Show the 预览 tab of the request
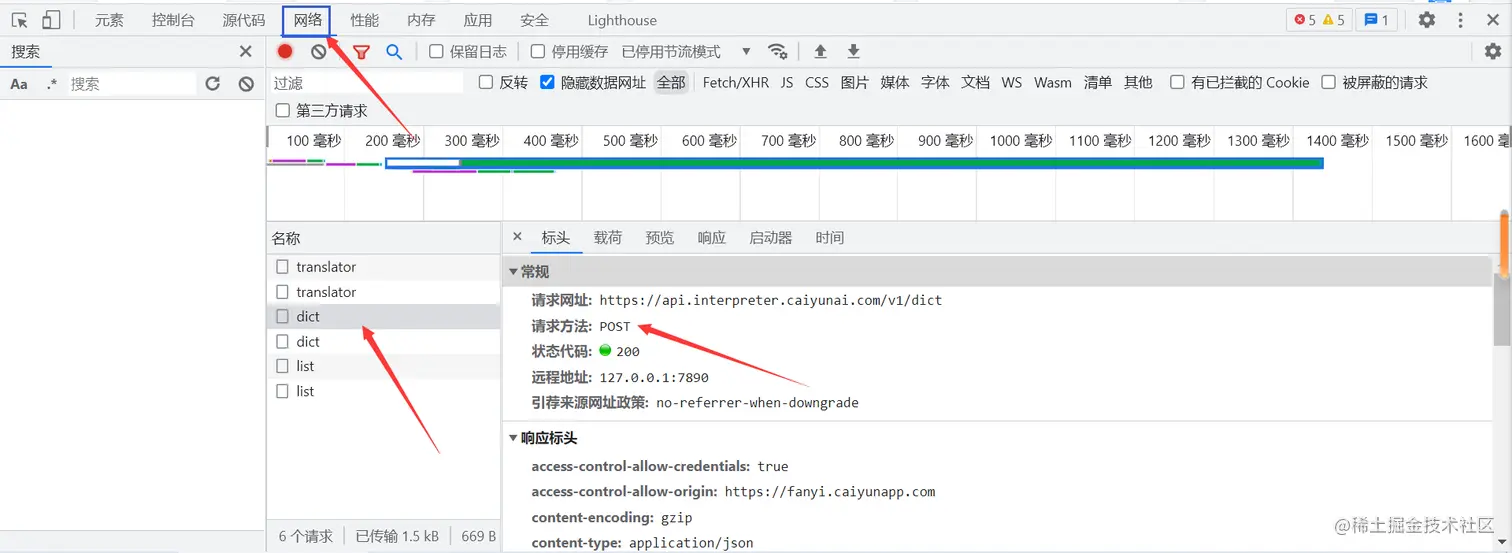This screenshot has height=553, width=1512. point(660,237)
